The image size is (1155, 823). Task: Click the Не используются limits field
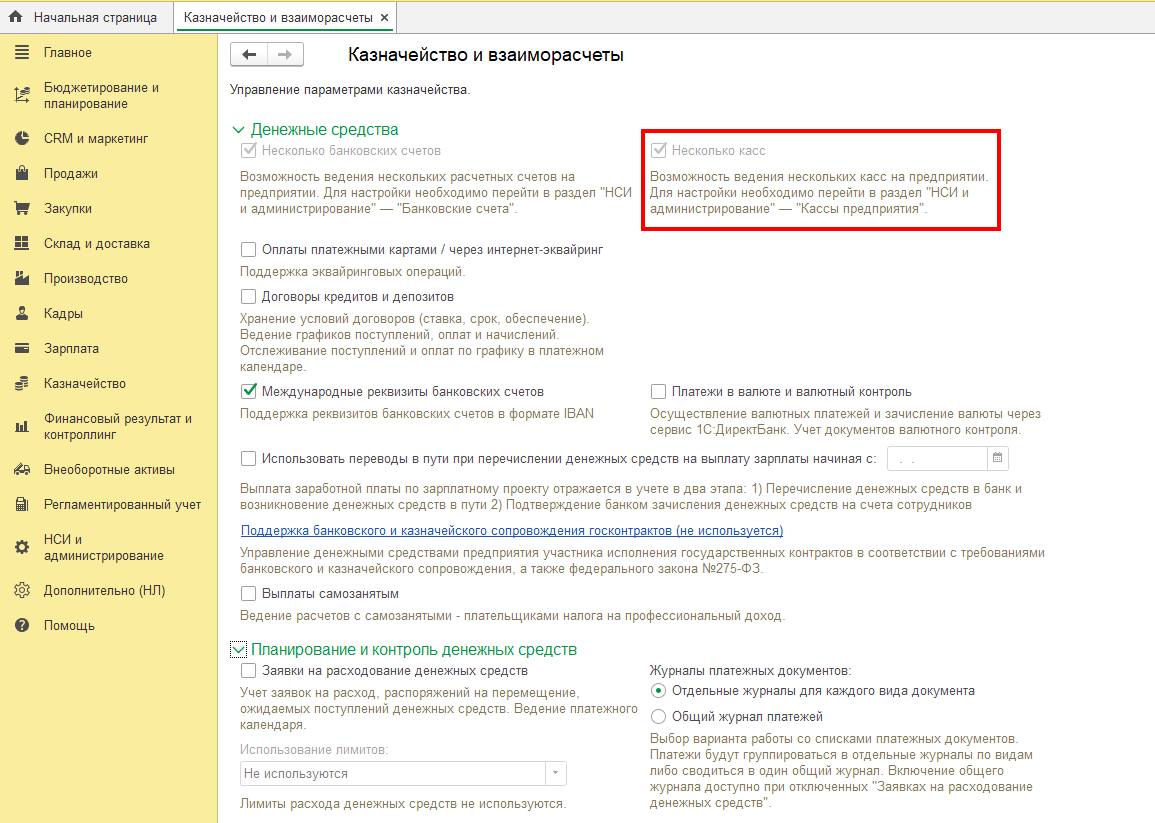393,774
